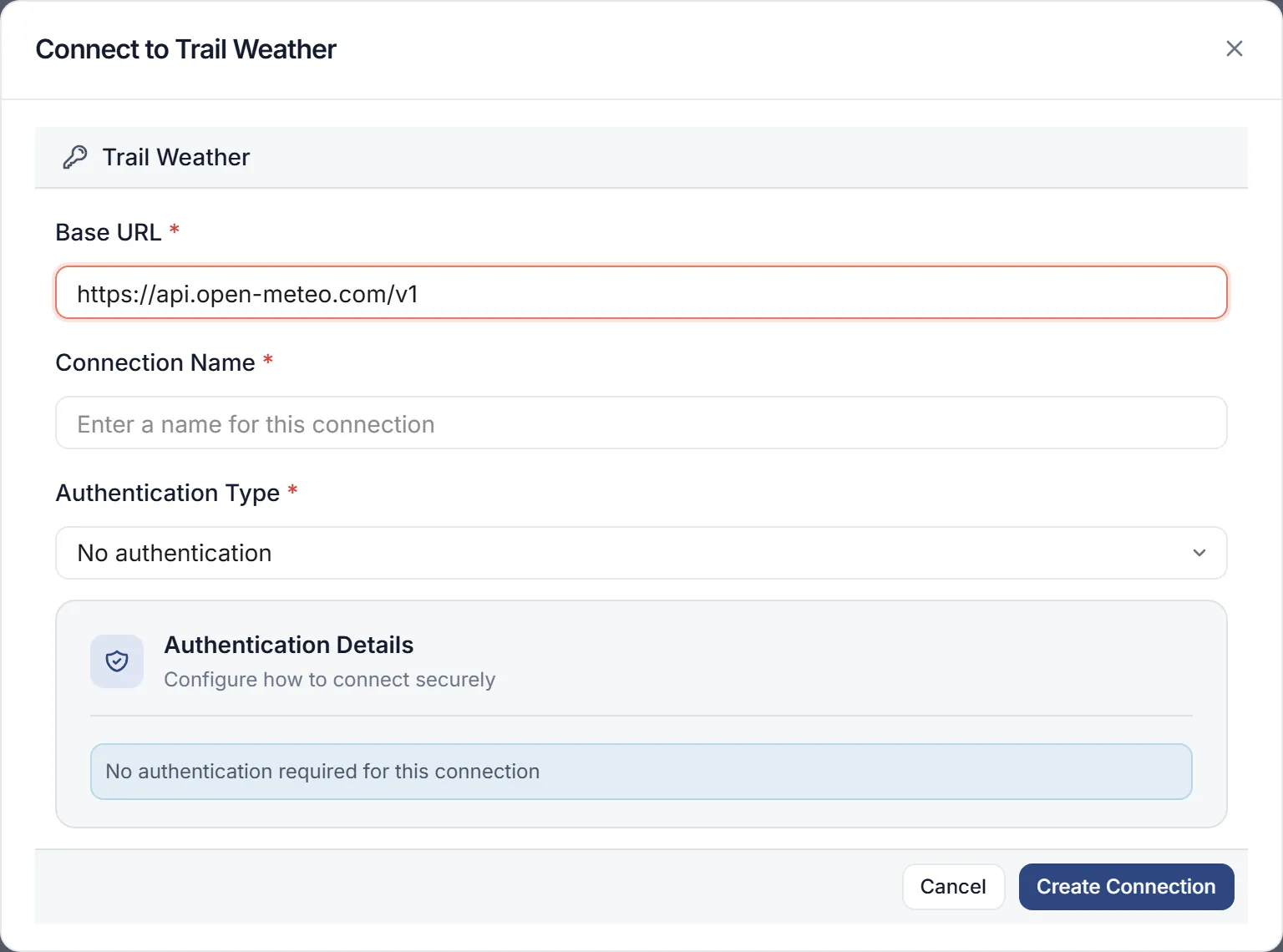Click the 'Connect to Trail Weather' title
Image resolution: width=1283 pixels, height=952 pixels.
click(186, 49)
